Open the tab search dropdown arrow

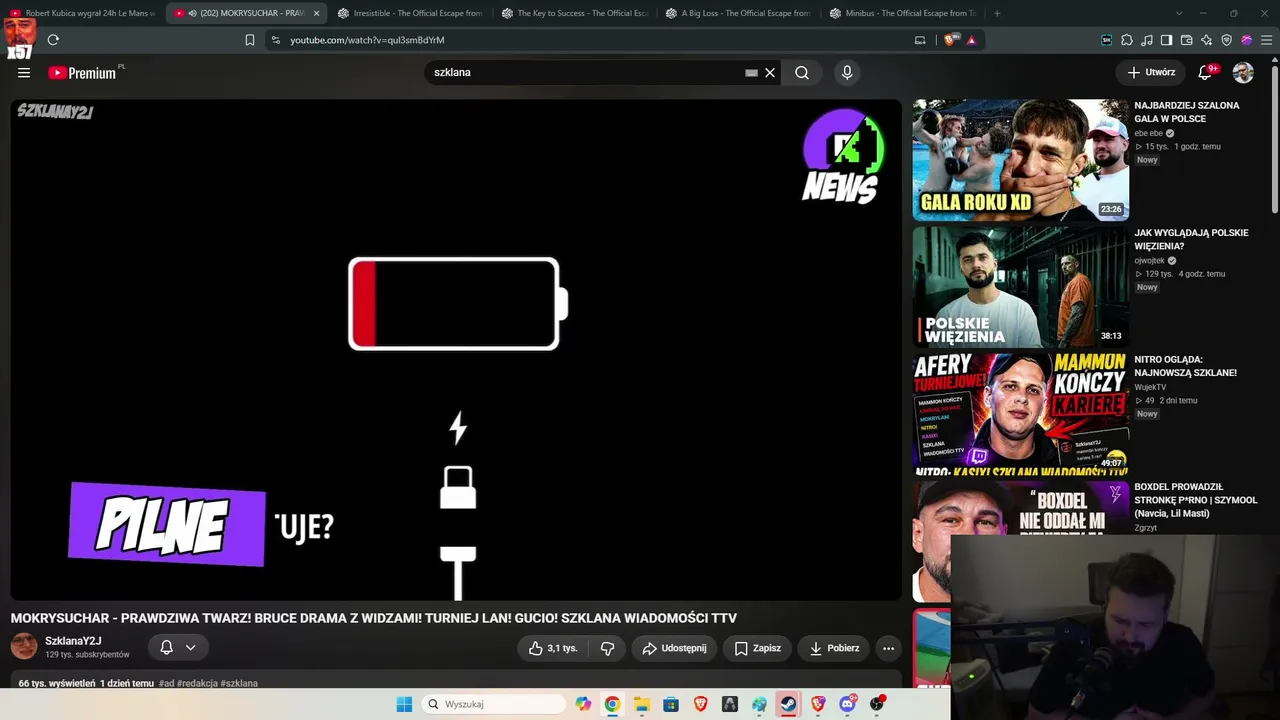pos(1179,13)
